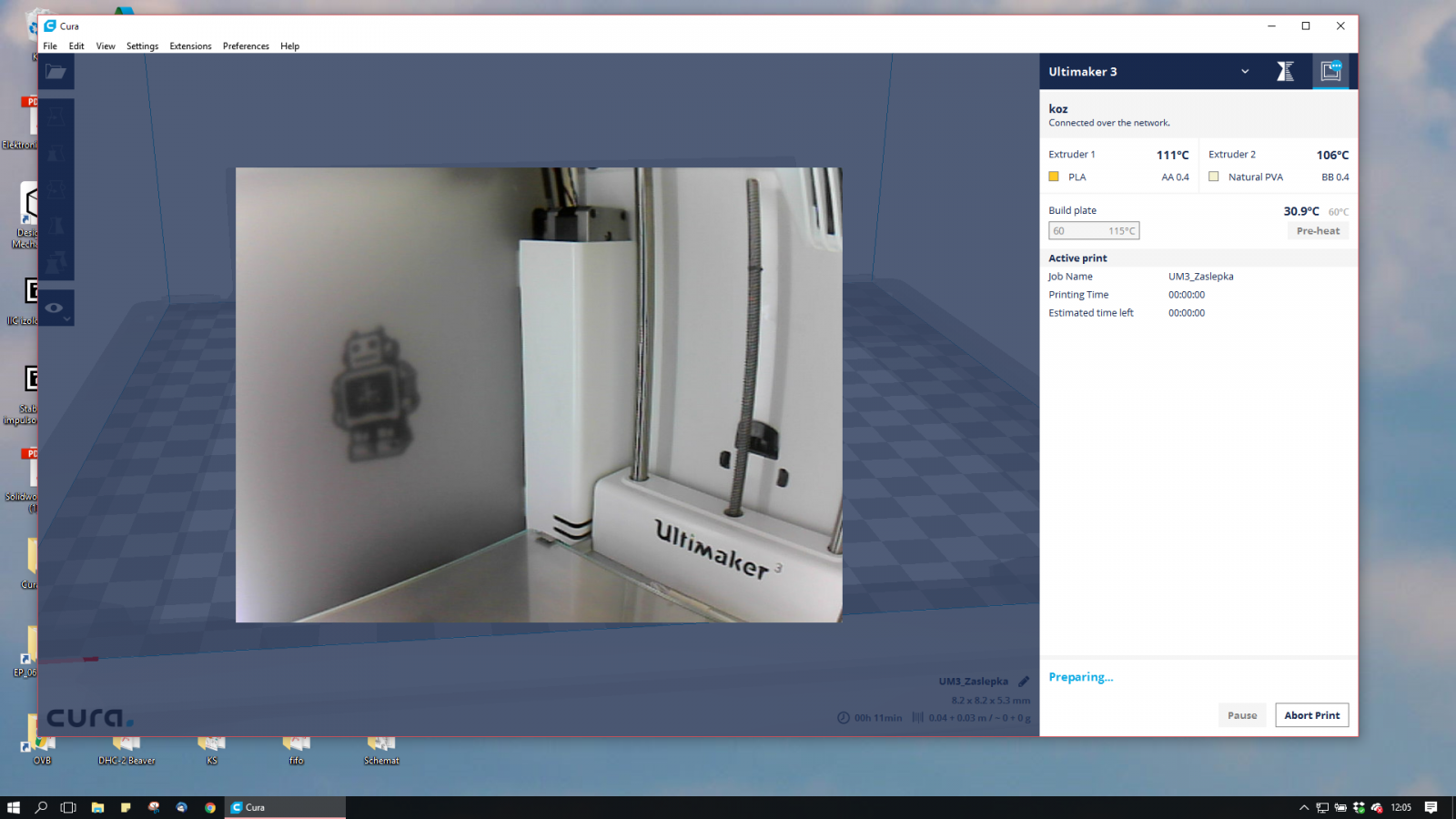Focus the build plate temperature input field
This screenshot has height=819, width=1456.
click(x=1094, y=231)
